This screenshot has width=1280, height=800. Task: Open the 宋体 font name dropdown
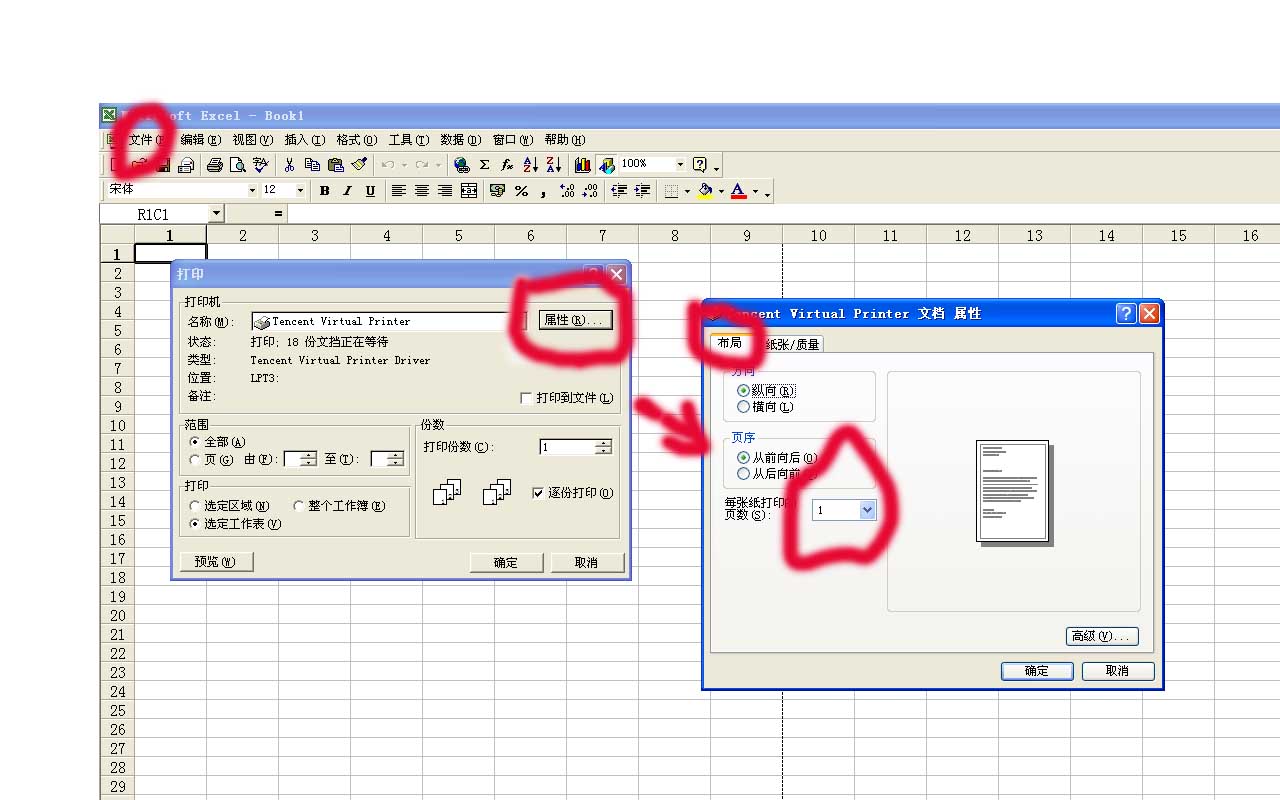(252, 190)
